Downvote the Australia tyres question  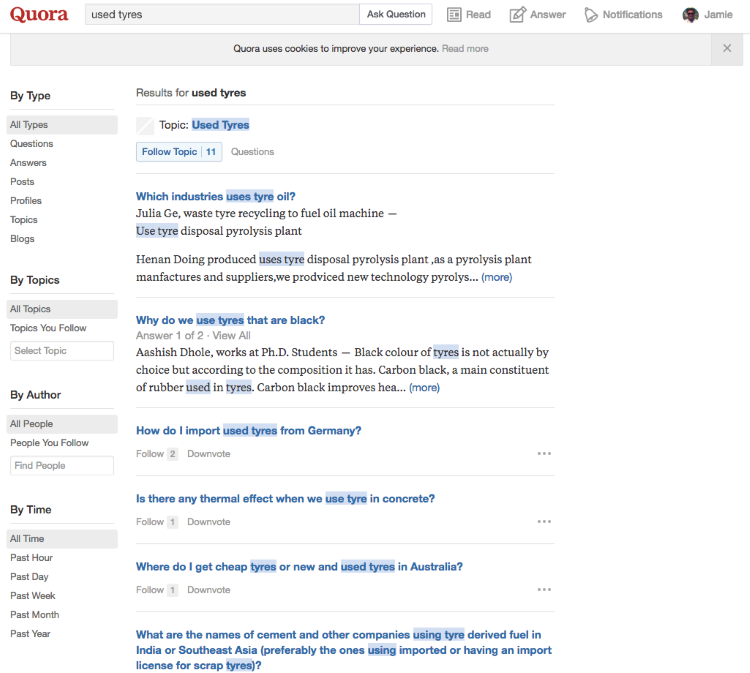point(209,589)
